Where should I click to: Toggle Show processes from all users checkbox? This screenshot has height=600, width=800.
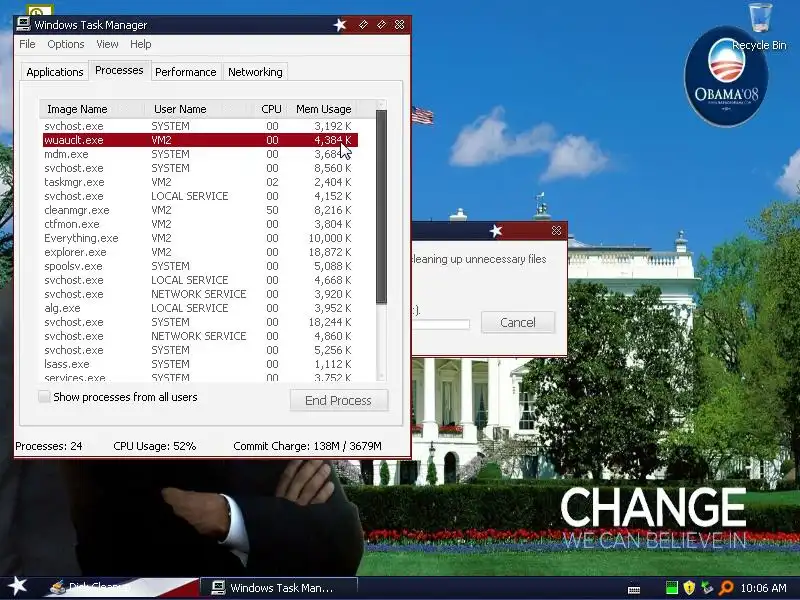point(44,396)
